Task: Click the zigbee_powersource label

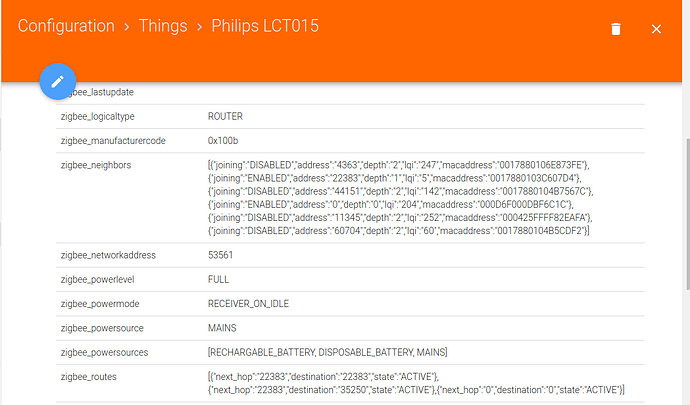Action: (x=102, y=328)
